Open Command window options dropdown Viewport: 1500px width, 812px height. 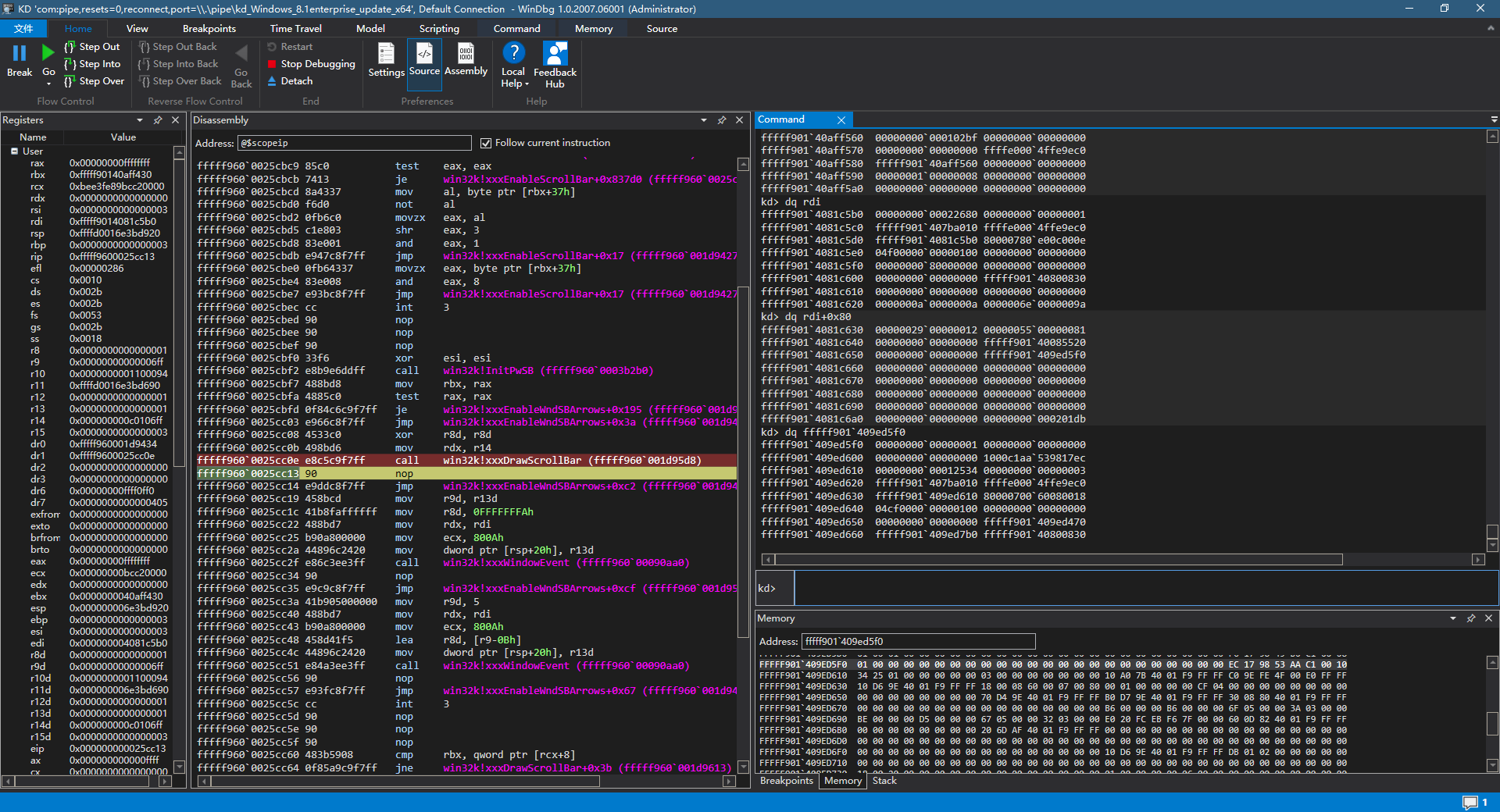pos(1494,119)
